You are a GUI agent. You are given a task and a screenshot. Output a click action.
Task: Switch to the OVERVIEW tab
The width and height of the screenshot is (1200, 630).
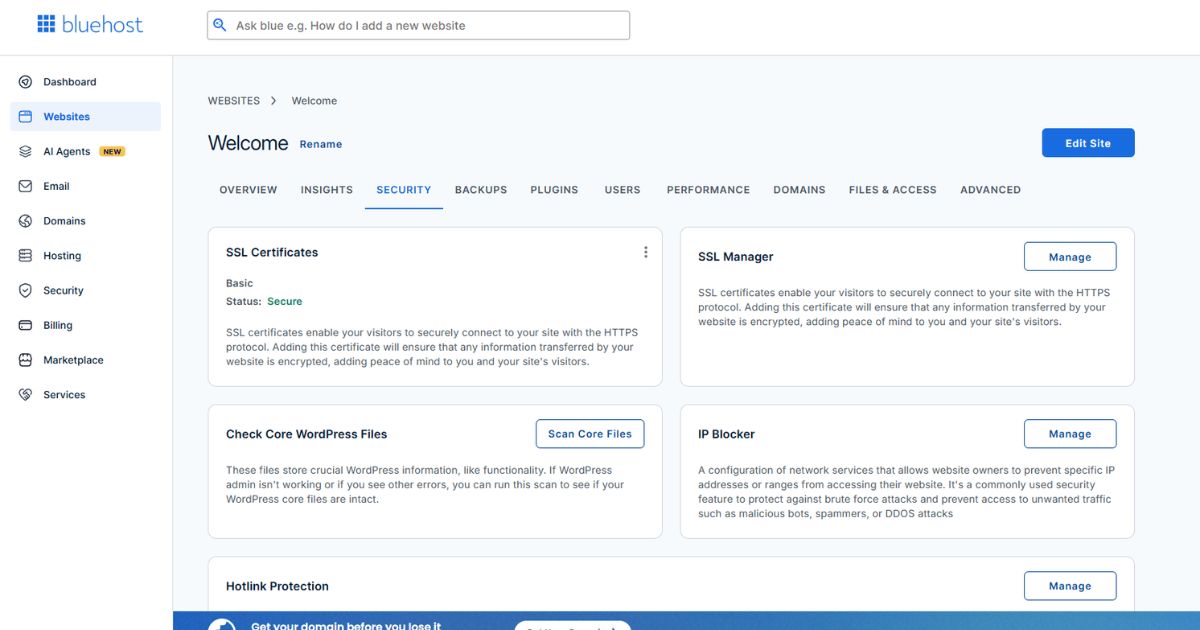pyautogui.click(x=248, y=190)
